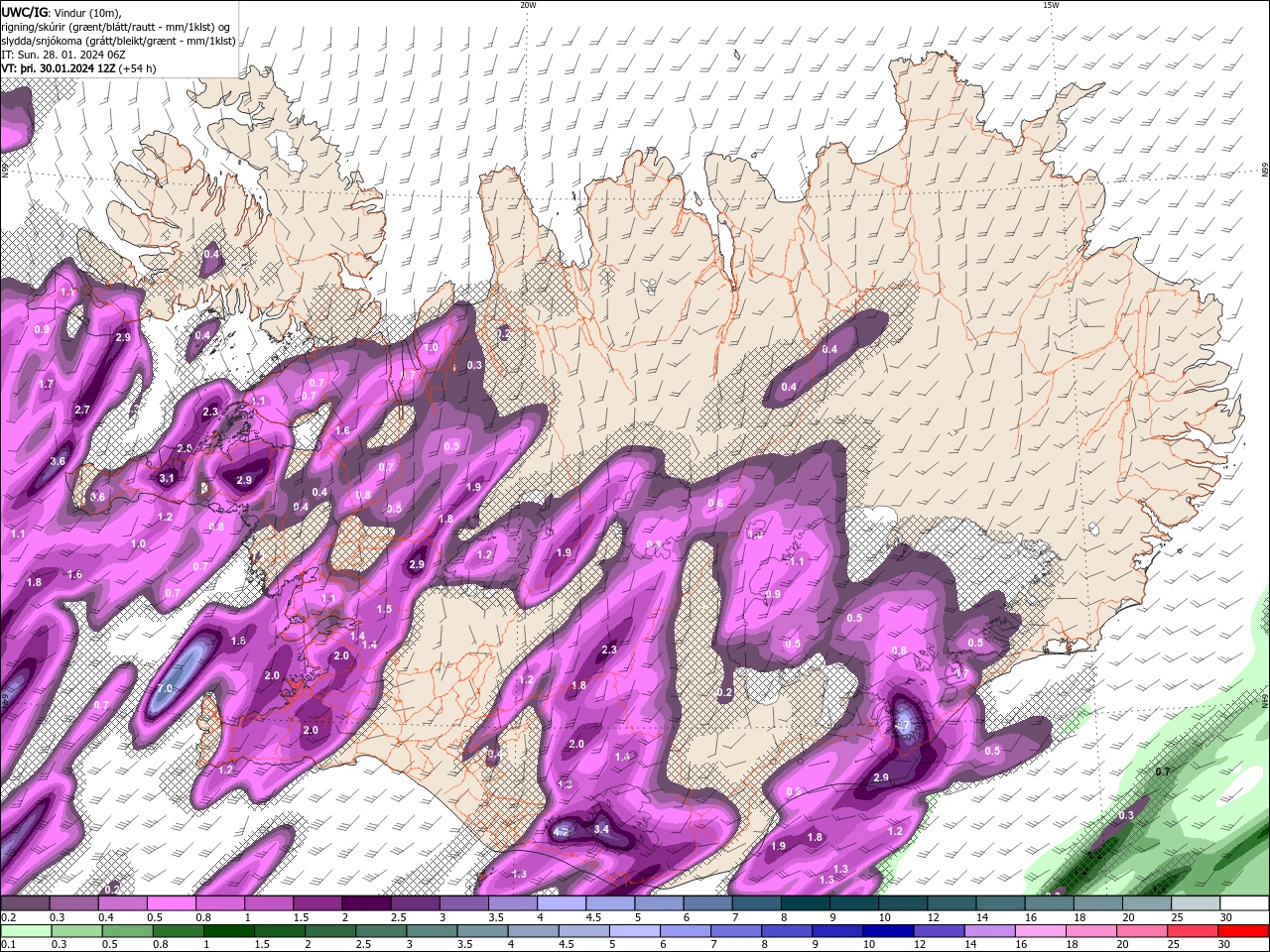Viewport: 1270px width, 952px height.
Task: Click the 'UWC/IG: Vindur (10m)' title line
Action: point(60,12)
